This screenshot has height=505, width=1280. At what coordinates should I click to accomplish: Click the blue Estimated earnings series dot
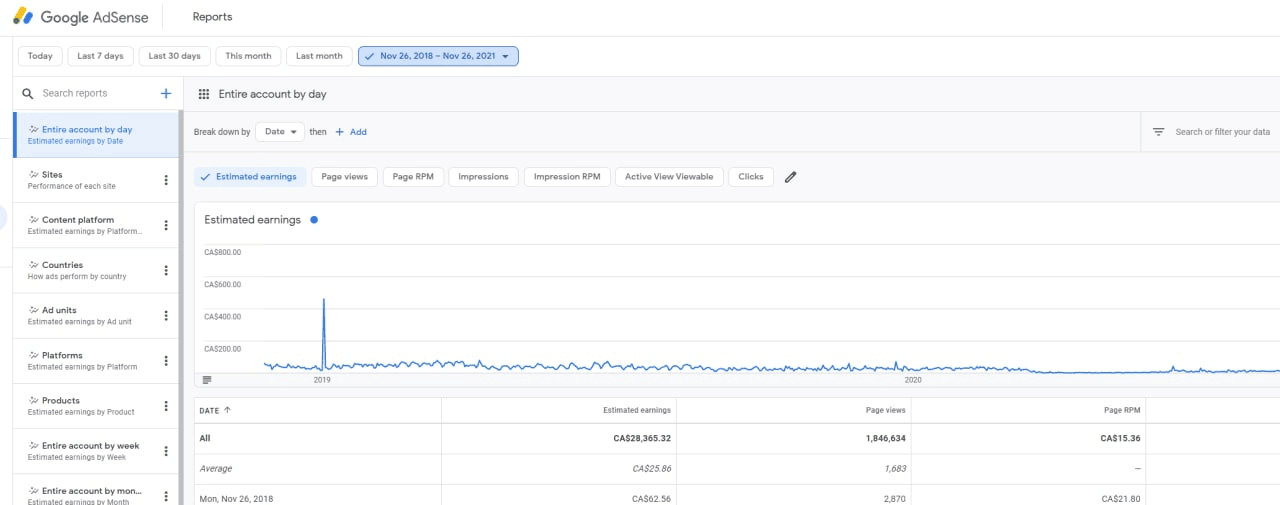(x=314, y=220)
